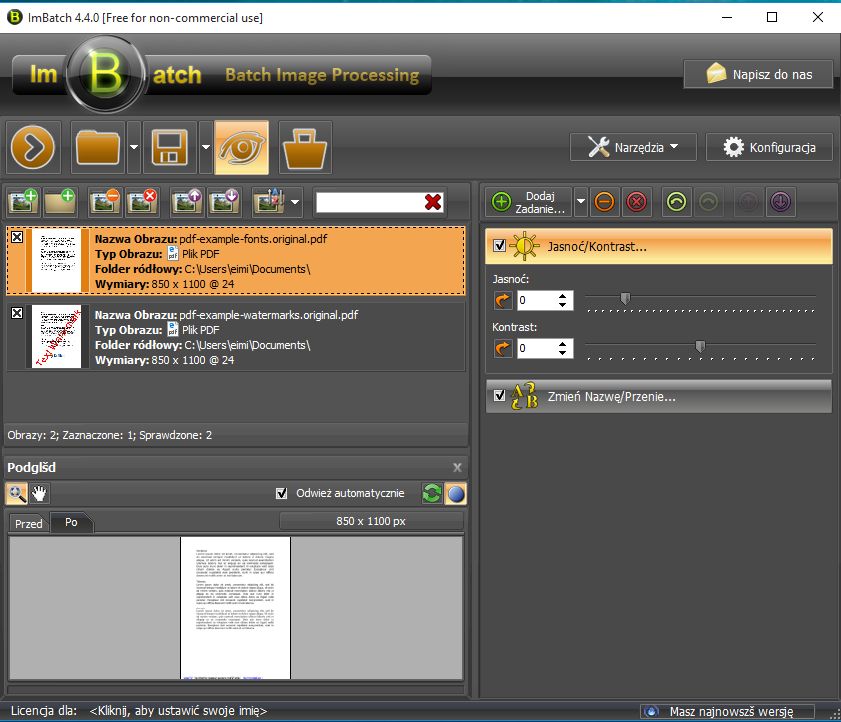Open the sort images dropdown arrow
841x722 pixels.
pos(295,202)
